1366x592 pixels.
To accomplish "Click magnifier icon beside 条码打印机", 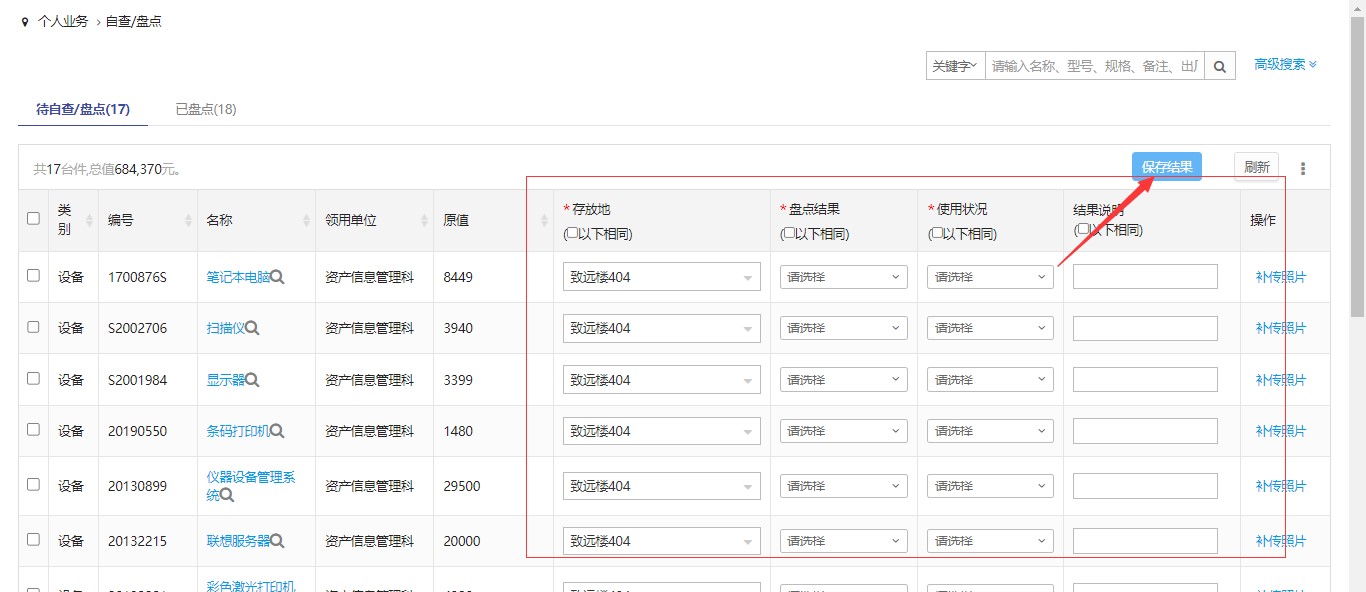I will [x=277, y=431].
